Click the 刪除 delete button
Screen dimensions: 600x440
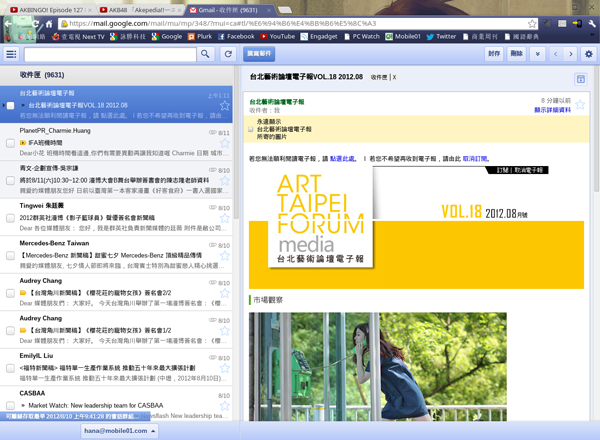coord(516,54)
